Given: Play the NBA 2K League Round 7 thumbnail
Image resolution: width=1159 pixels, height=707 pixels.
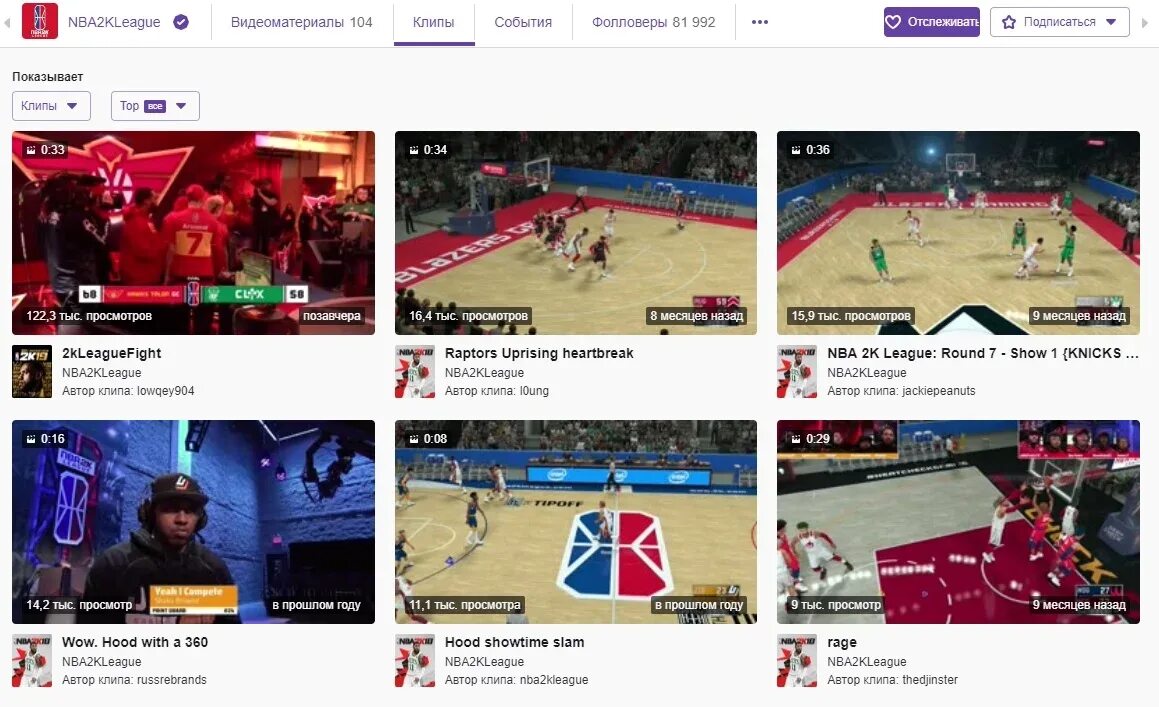Looking at the screenshot, I should click(958, 233).
